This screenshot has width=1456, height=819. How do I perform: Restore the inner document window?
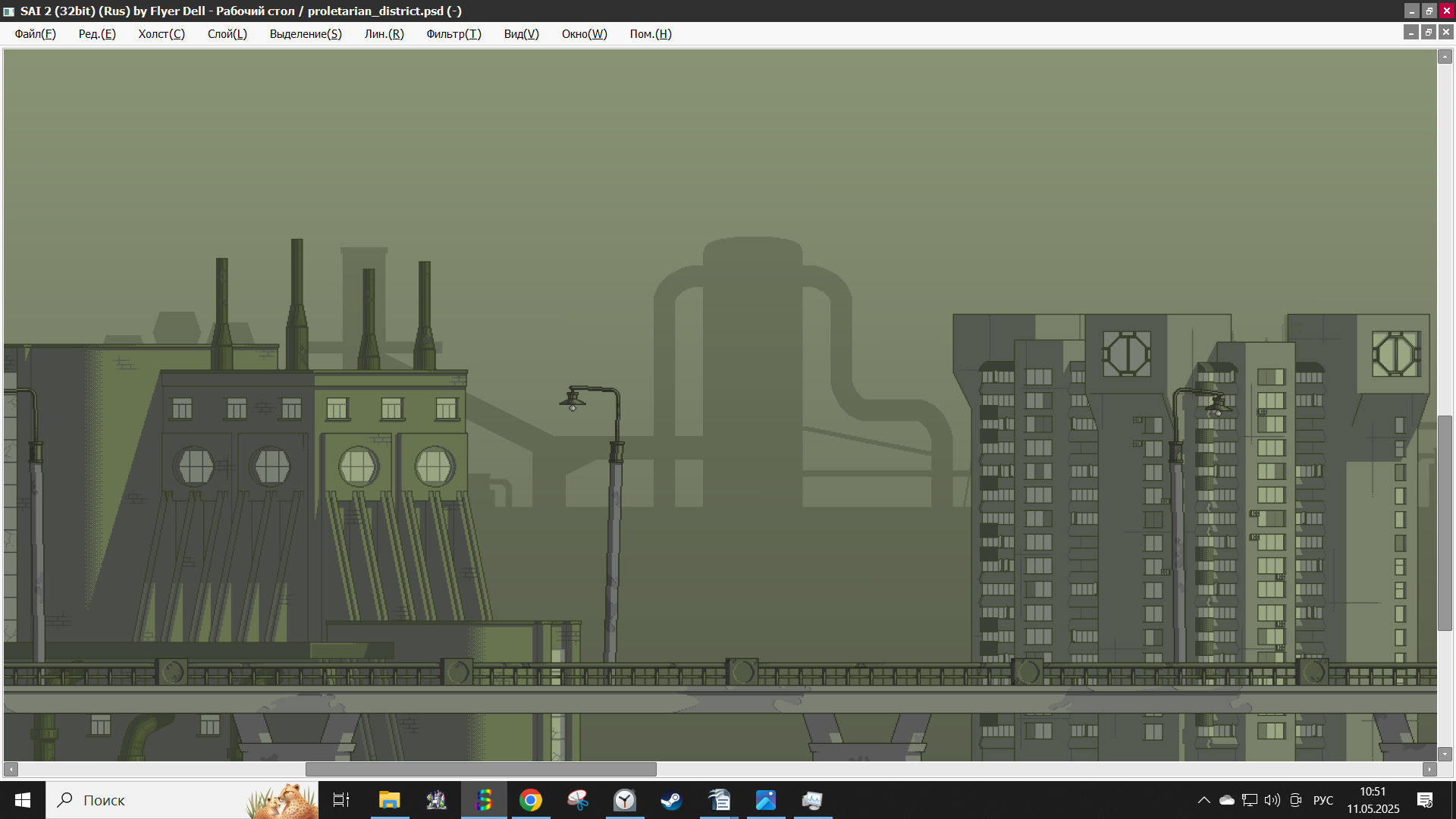coord(1429,32)
